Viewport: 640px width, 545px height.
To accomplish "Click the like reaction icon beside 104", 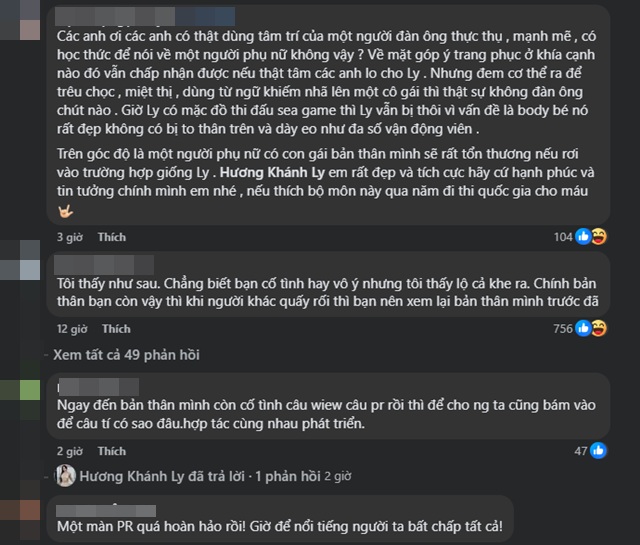I will (x=584, y=236).
